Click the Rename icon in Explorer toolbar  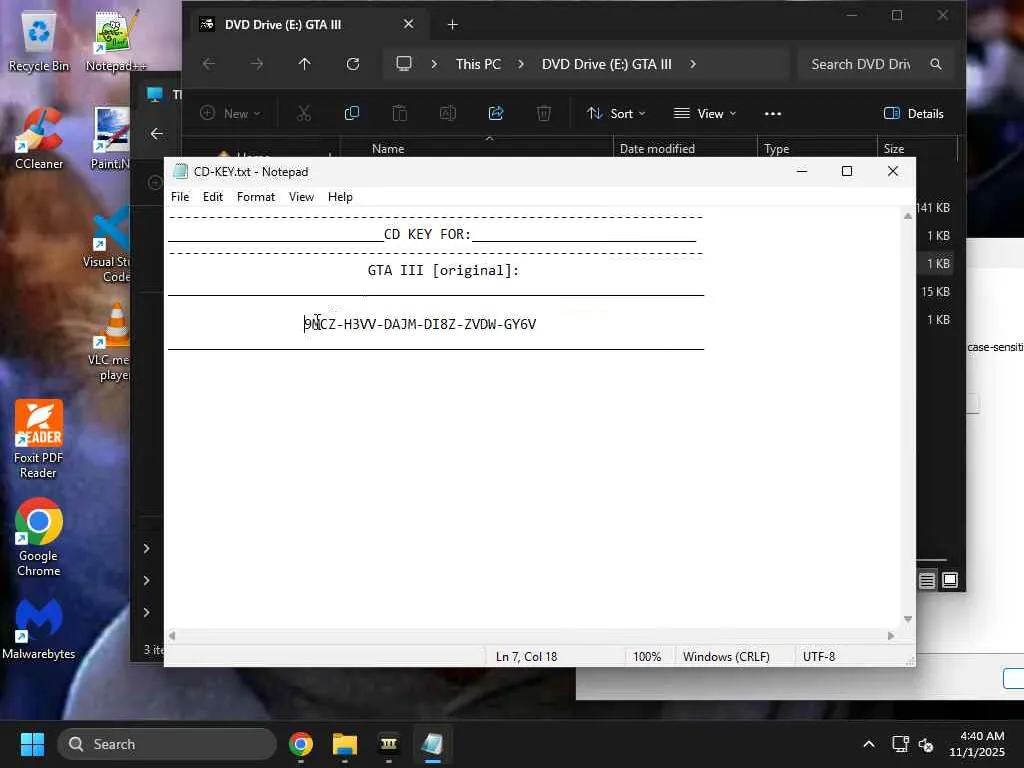click(448, 114)
